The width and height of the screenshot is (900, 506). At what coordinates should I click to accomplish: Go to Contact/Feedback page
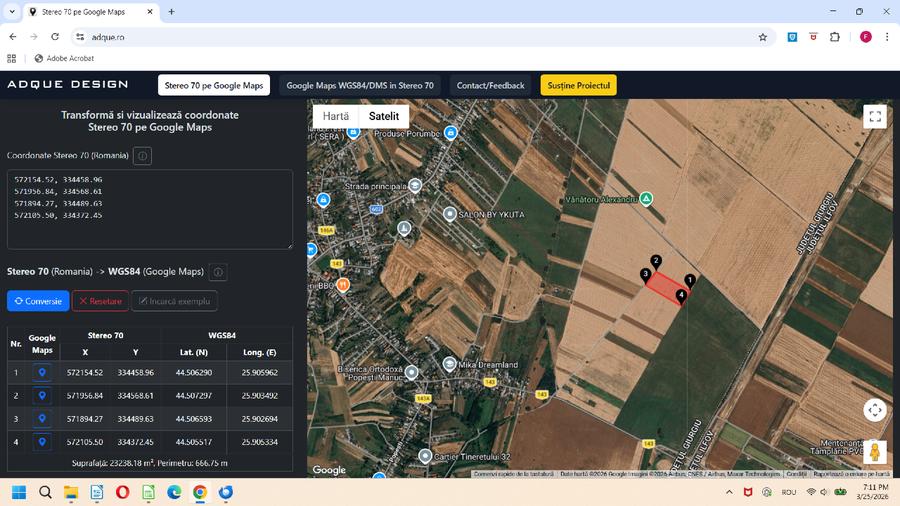(490, 85)
